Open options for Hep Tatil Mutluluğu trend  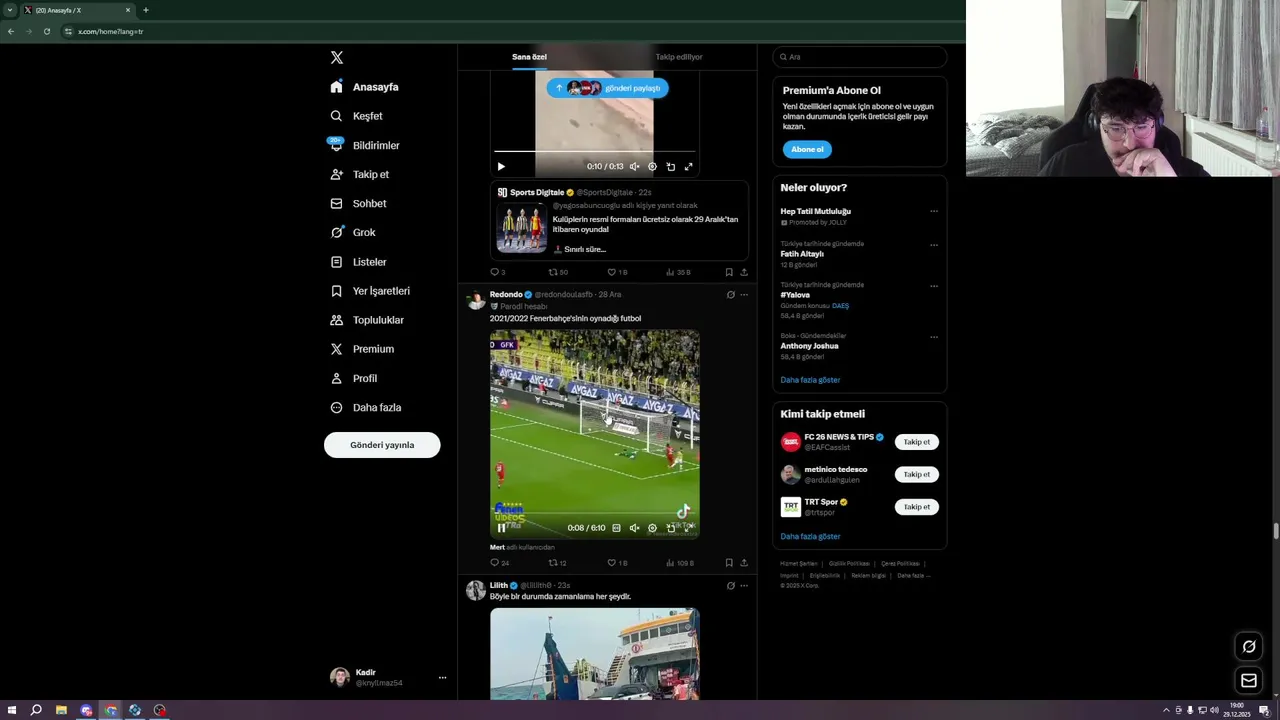[x=934, y=212]
